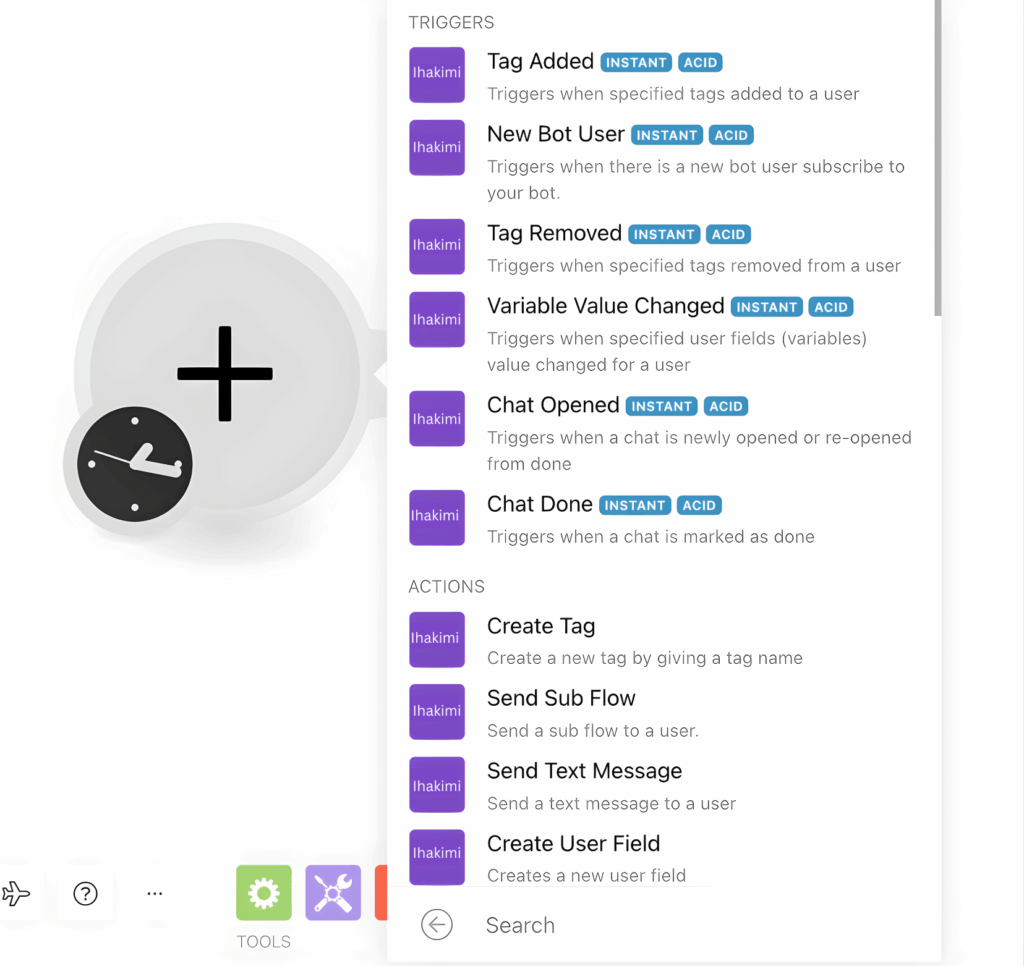Screen dimensions: 1024x966
Task: Click the module list vertical scrollbar
Action: point(937,160)
